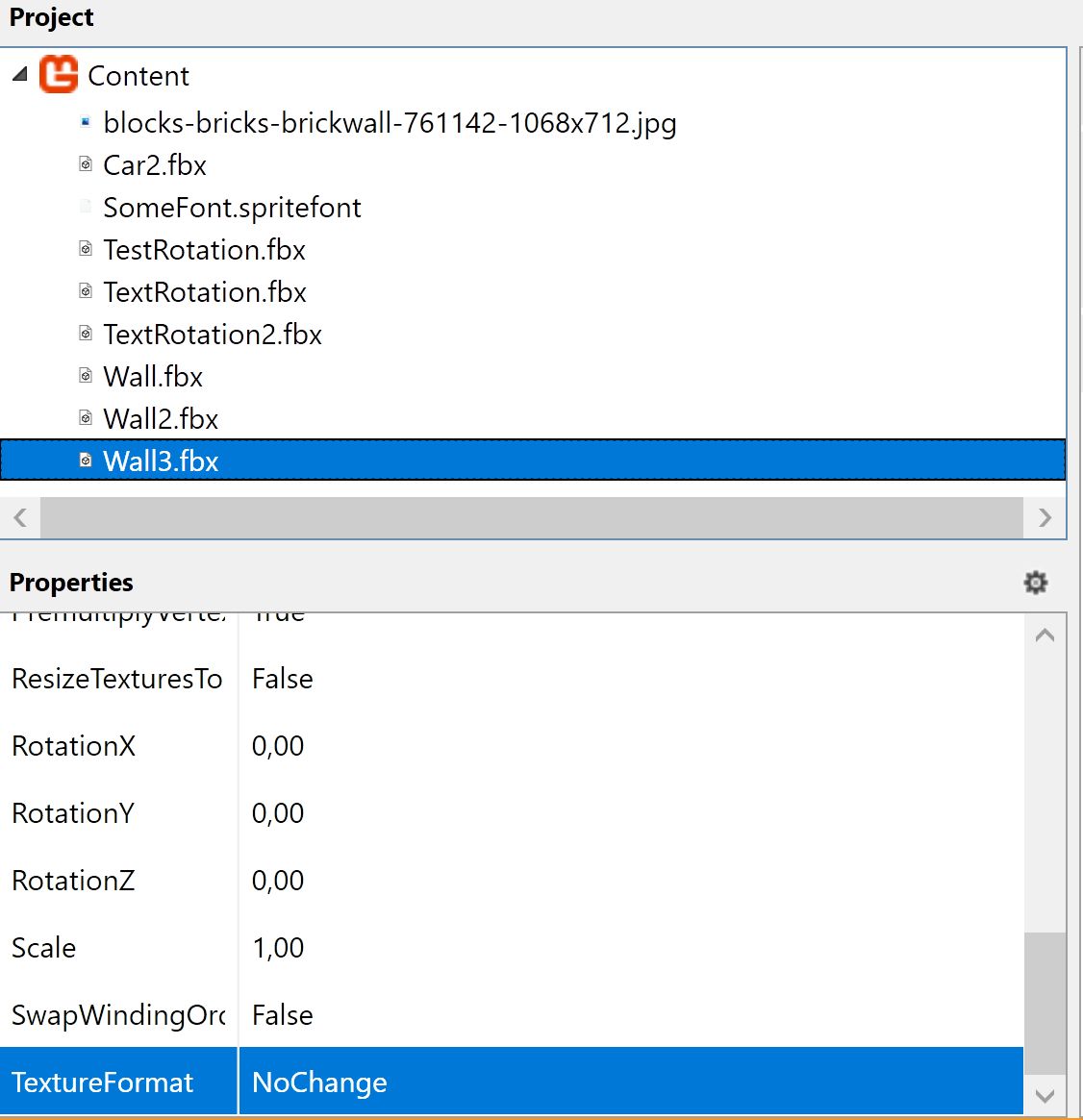Select TestRotation.fbx item
Image resolution: width=1083 pixels, height=1120 pixels.
pyautogui.click(x=204, y=249)
